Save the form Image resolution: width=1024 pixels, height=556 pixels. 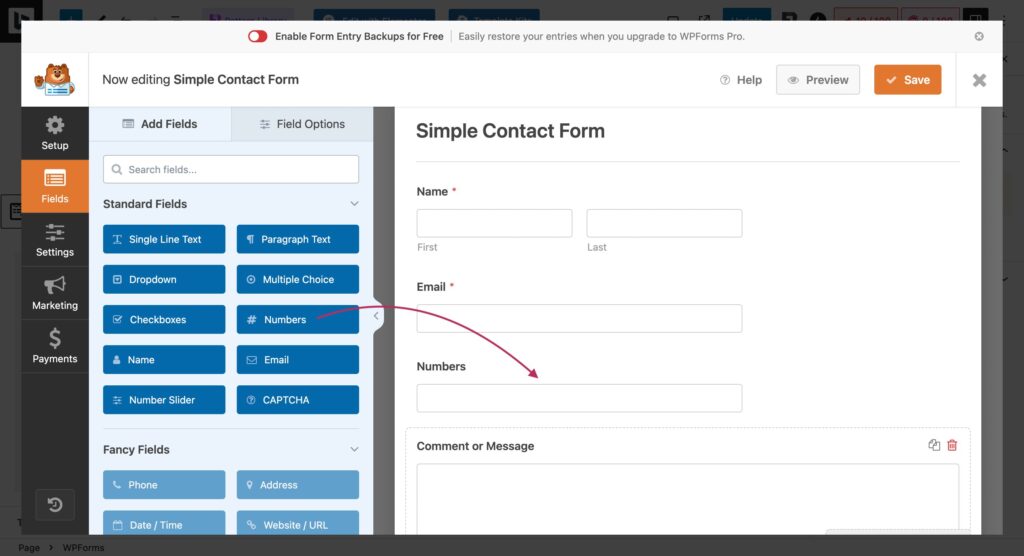tap(908, 80)
